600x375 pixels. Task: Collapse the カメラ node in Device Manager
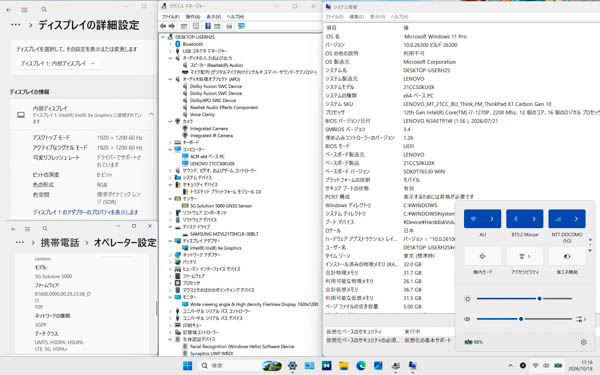170,121
